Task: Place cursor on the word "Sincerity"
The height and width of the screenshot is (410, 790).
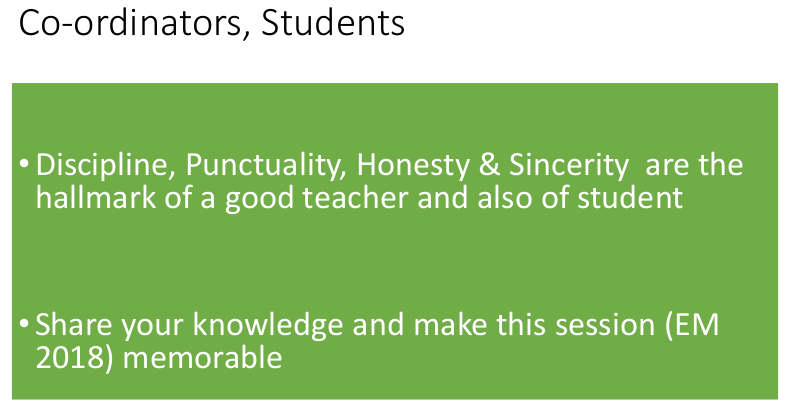Action: [559, 165]
